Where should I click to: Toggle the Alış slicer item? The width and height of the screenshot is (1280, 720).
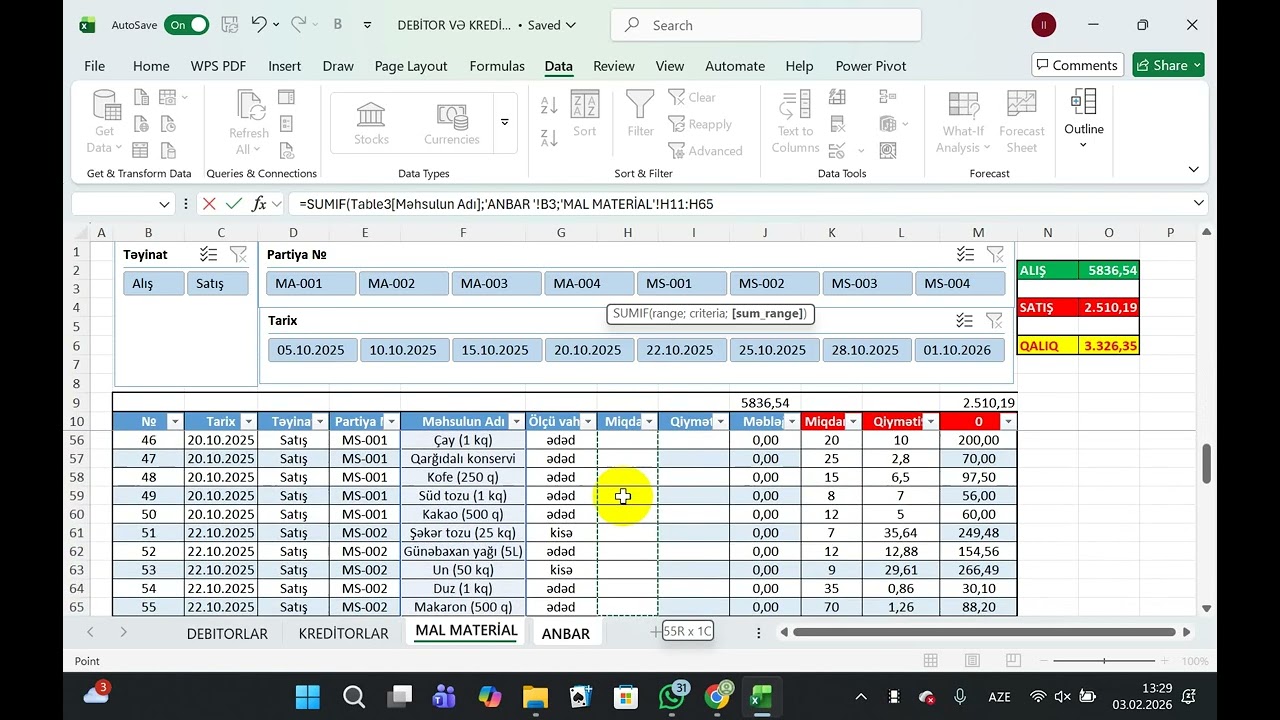point(153,283)
